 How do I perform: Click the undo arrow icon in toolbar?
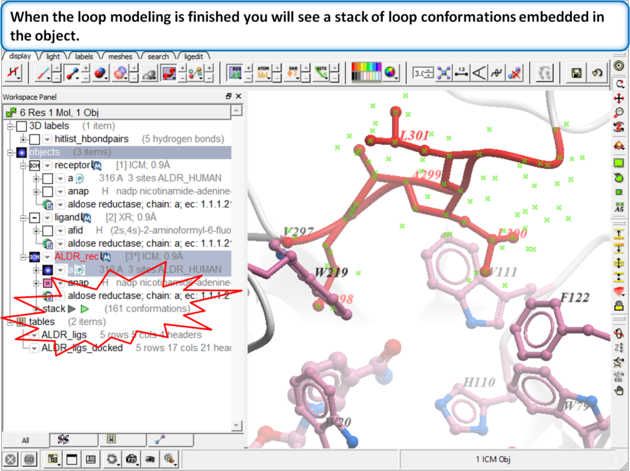click(x=597, y=73)
